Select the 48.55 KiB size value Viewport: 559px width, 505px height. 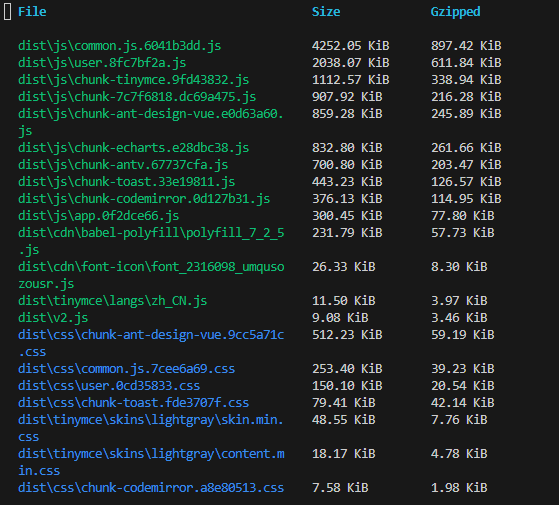pyautogui.click(x=343, y=419)
